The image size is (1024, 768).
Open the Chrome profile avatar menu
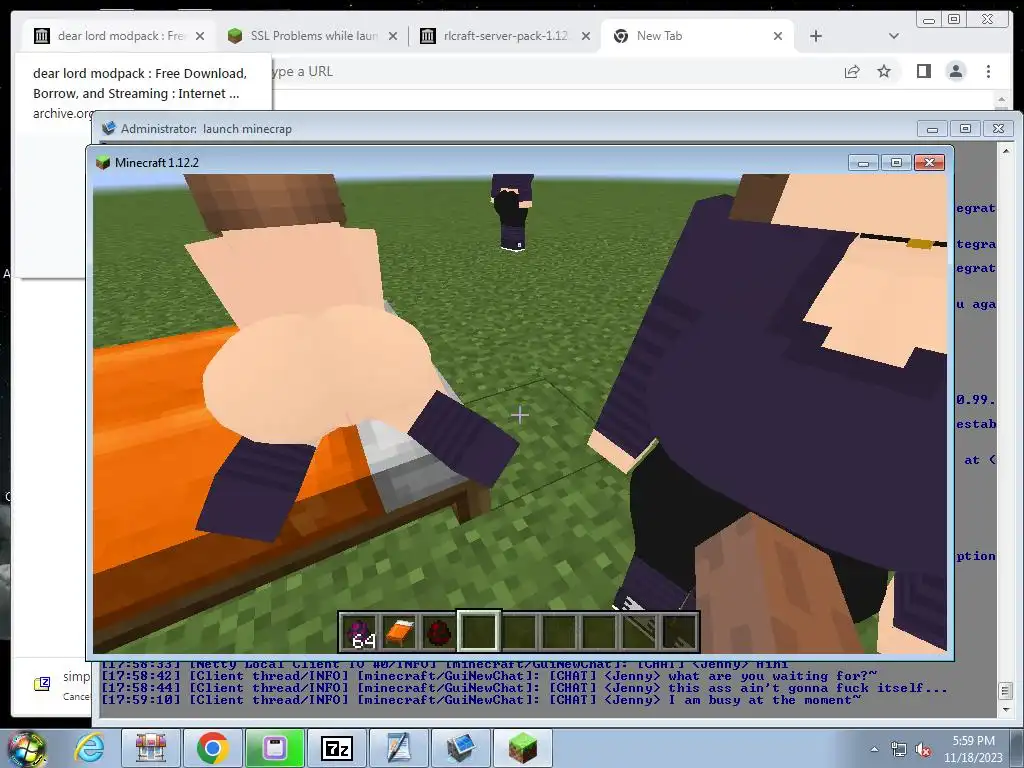[x=955, y=71]
